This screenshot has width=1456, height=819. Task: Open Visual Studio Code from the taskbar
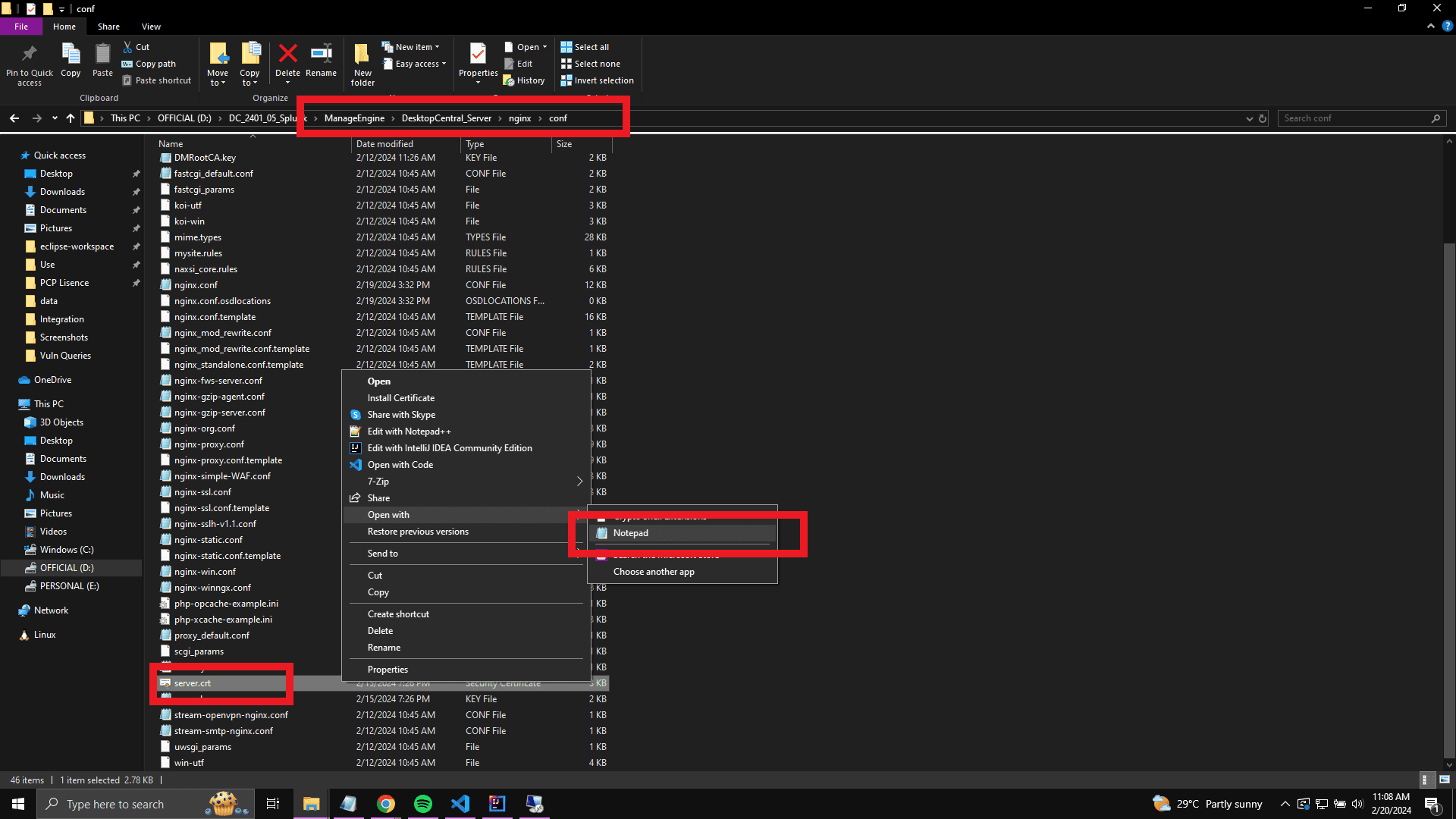(x=460, y=803)
